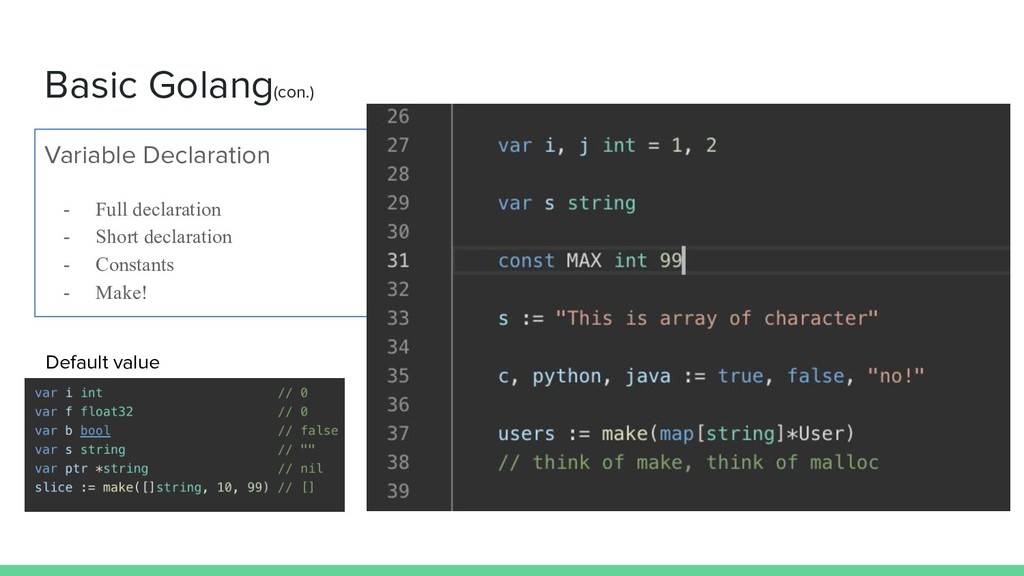Click the '// []' comment
The image size is (1024, 576).
(296, 487)
